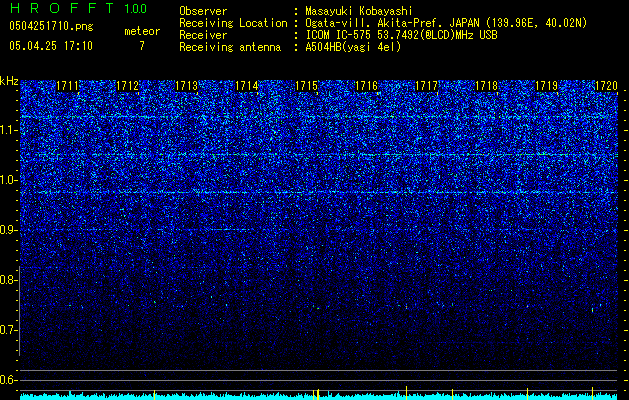Click the "meteor" count label
Screen dimensions: 629x400
[142, 31]
